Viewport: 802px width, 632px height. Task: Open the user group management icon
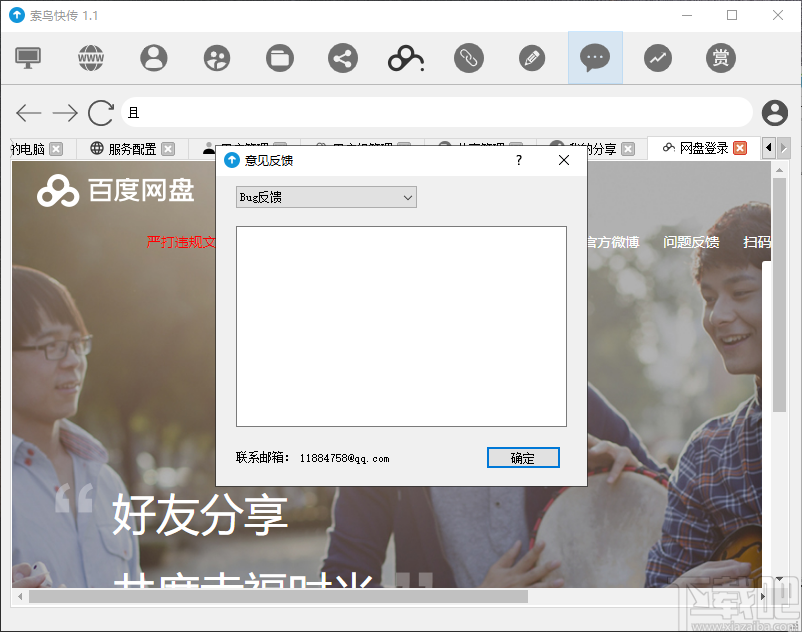(217, 58)
